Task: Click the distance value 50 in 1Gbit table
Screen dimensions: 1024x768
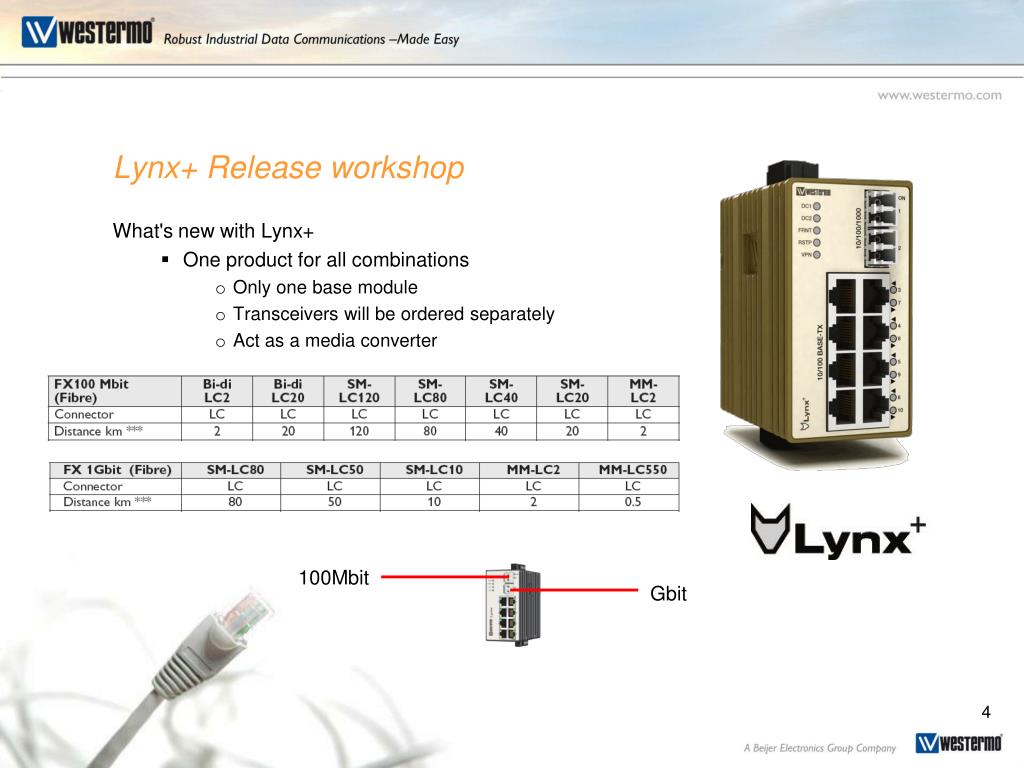Action: (x=334, y=502)
